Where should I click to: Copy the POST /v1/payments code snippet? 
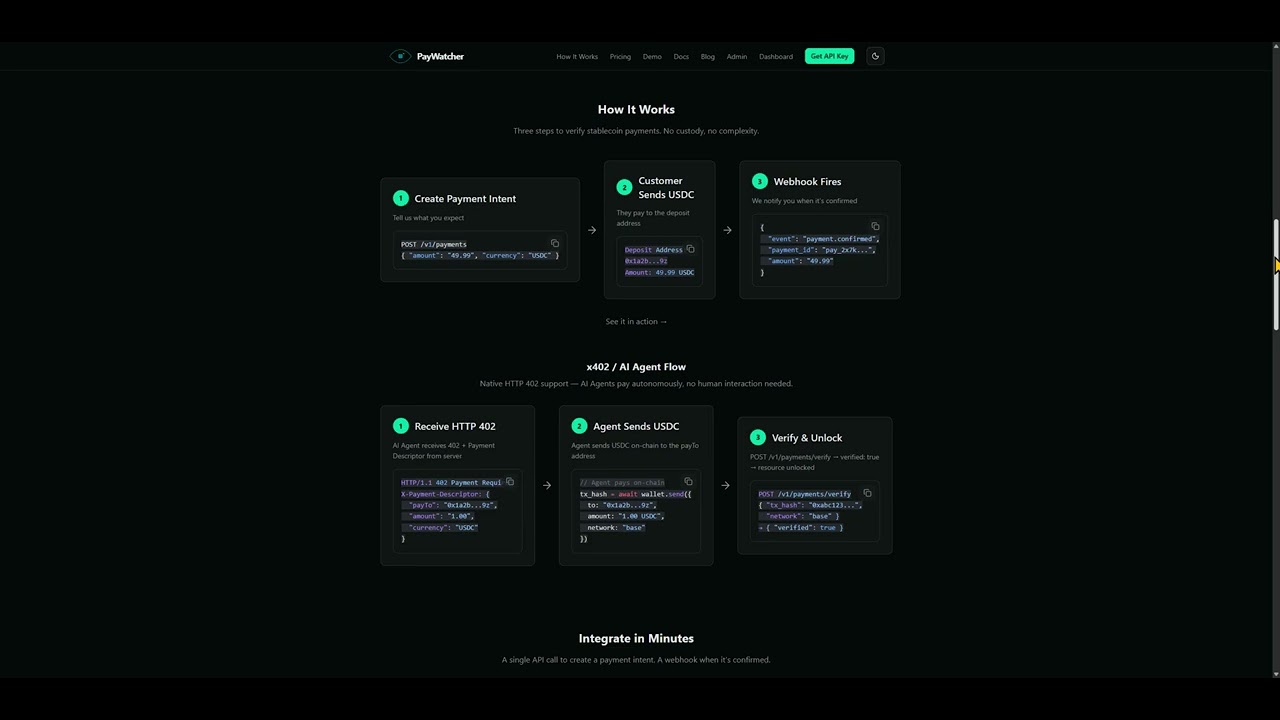click(555, 243)
